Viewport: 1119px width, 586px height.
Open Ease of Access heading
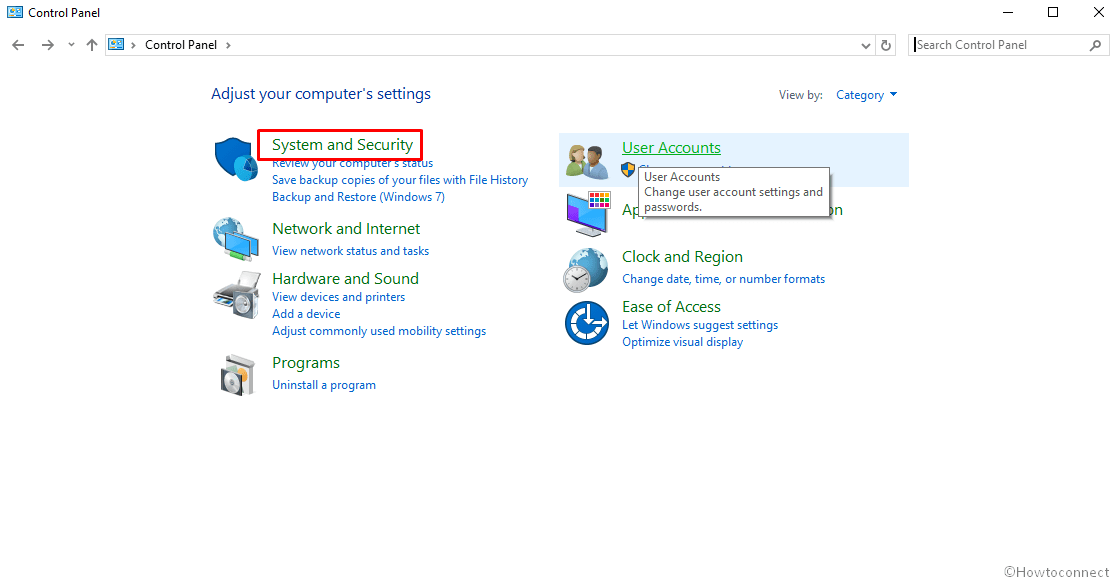point(672,307)
